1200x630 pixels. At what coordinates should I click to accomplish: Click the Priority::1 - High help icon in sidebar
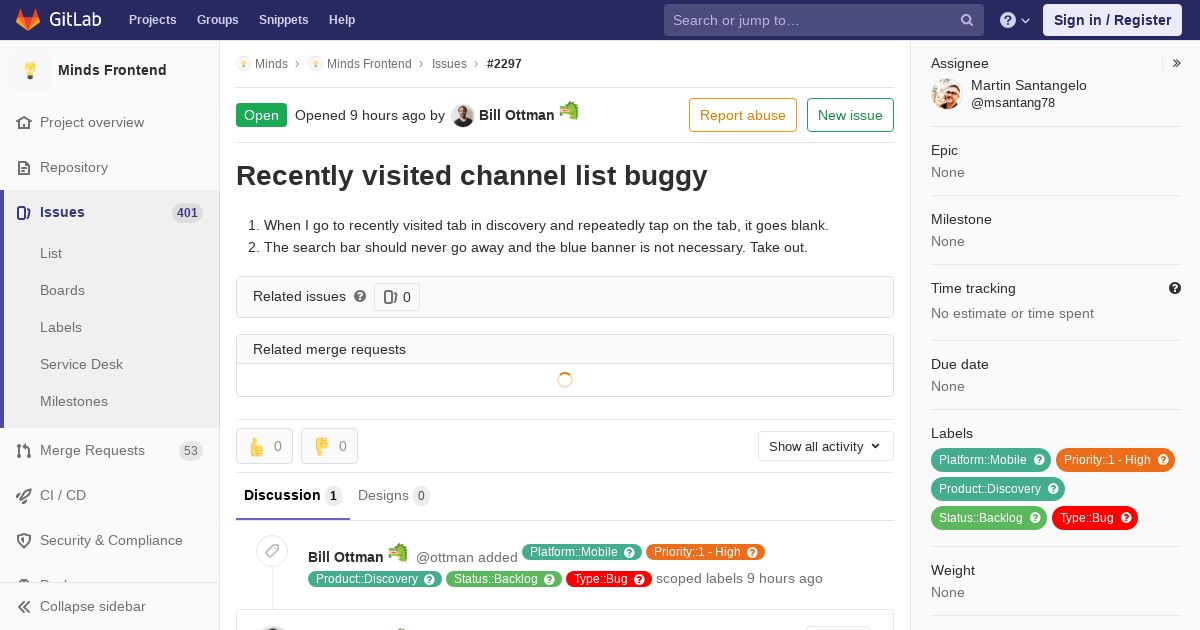(x=1163, y=460)
